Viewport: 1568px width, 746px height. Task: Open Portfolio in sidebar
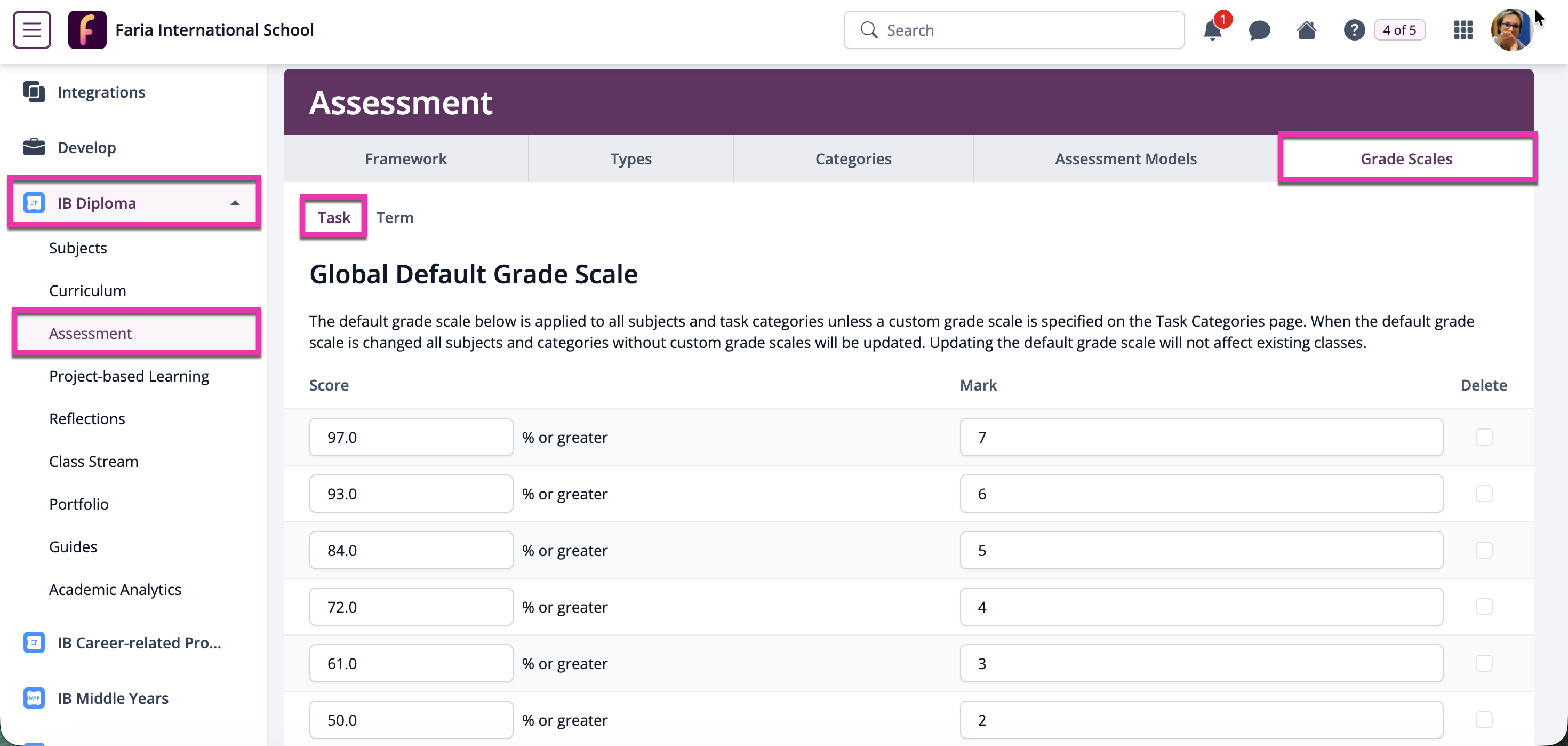[79, 504]
